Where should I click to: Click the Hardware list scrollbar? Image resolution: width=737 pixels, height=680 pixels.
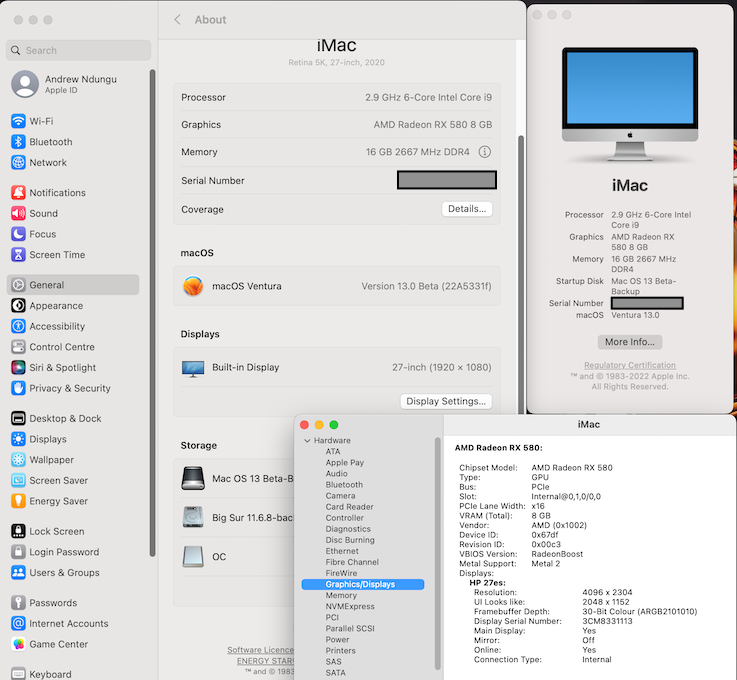[438, 554]
